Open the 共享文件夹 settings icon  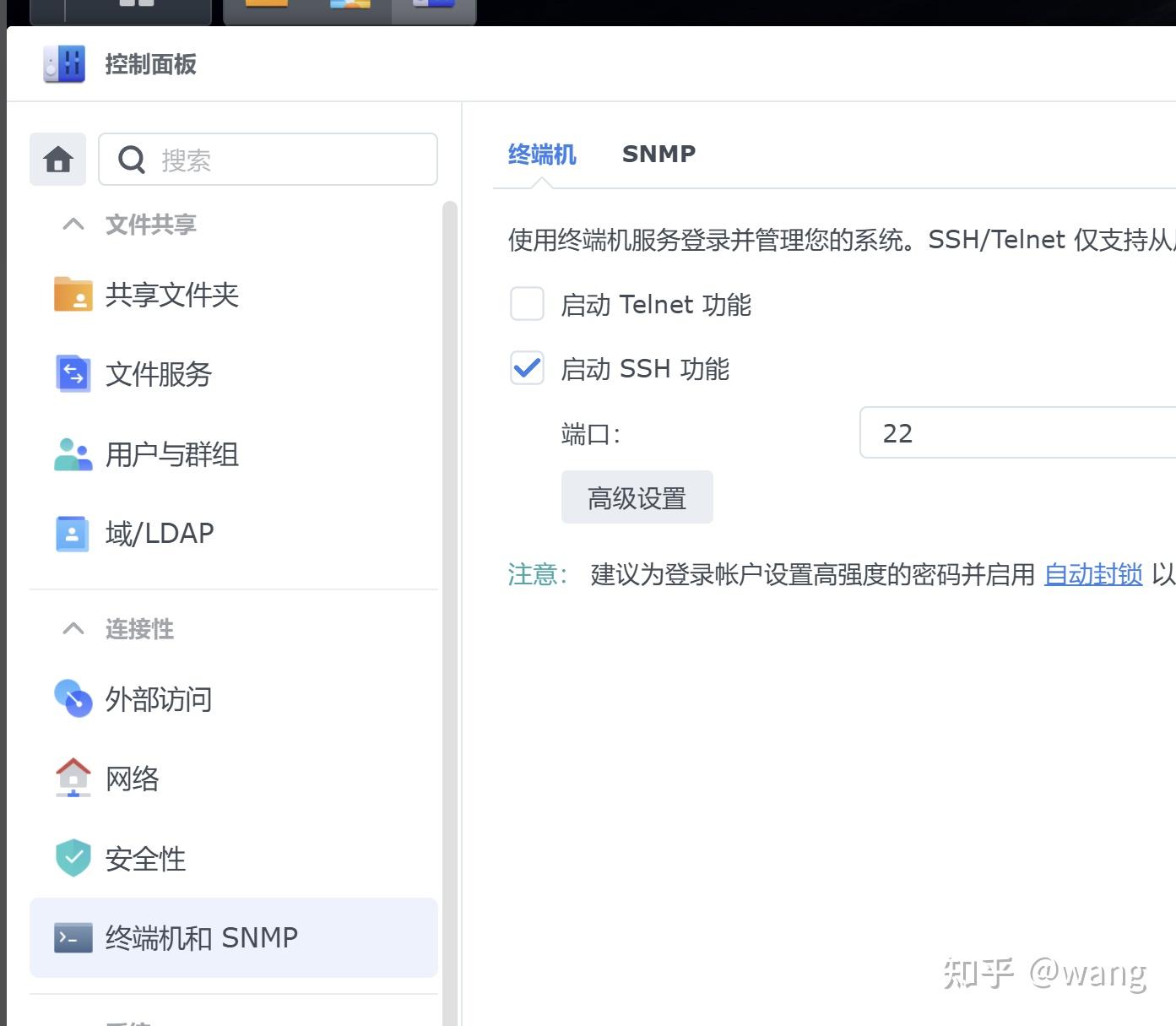pos(72,296)
